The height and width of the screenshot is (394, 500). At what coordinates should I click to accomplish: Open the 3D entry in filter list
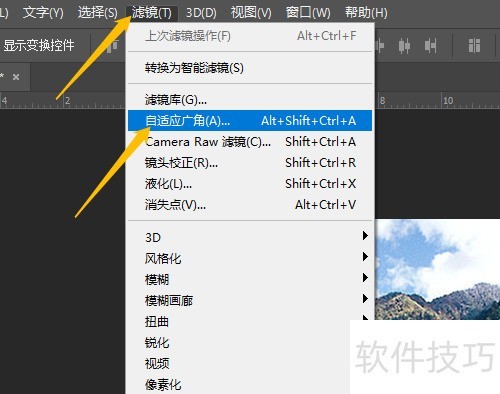[250, 237]
